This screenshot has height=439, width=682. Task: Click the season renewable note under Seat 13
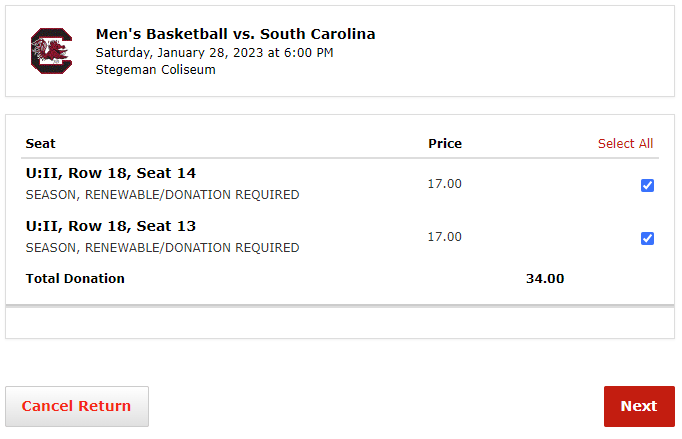point(162,248)
